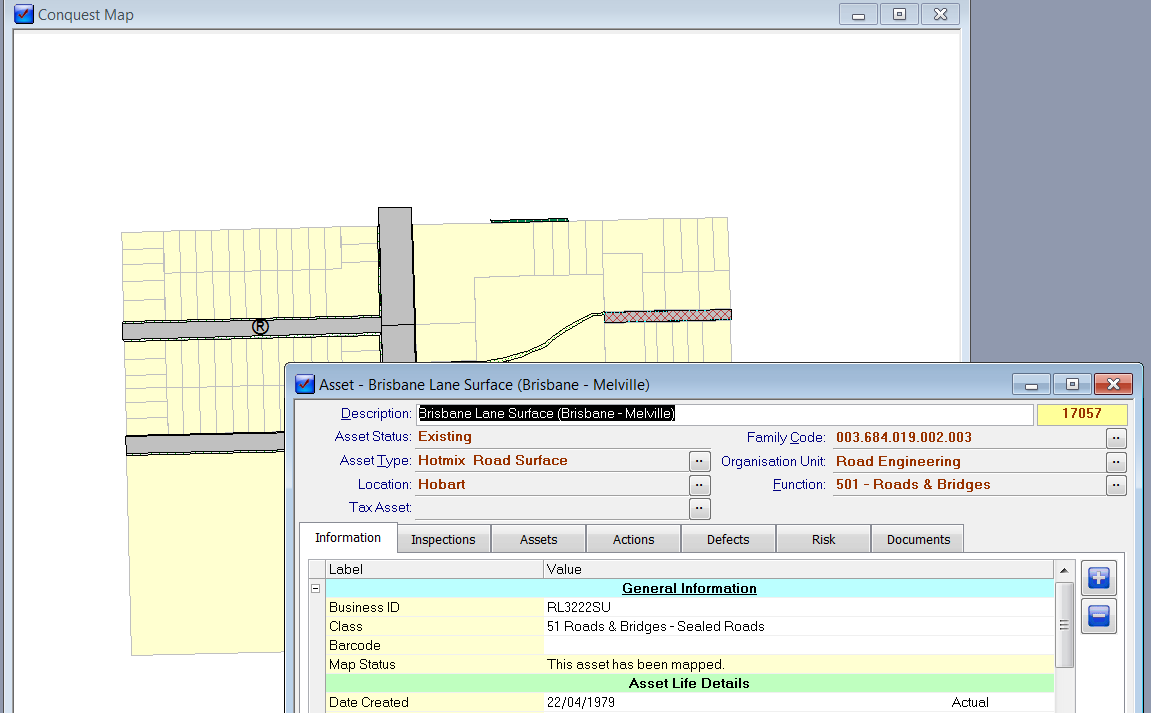Screen dimensions: 1151x713
Task: Click the Conquest Map window app icon
Action: point(23,14)
